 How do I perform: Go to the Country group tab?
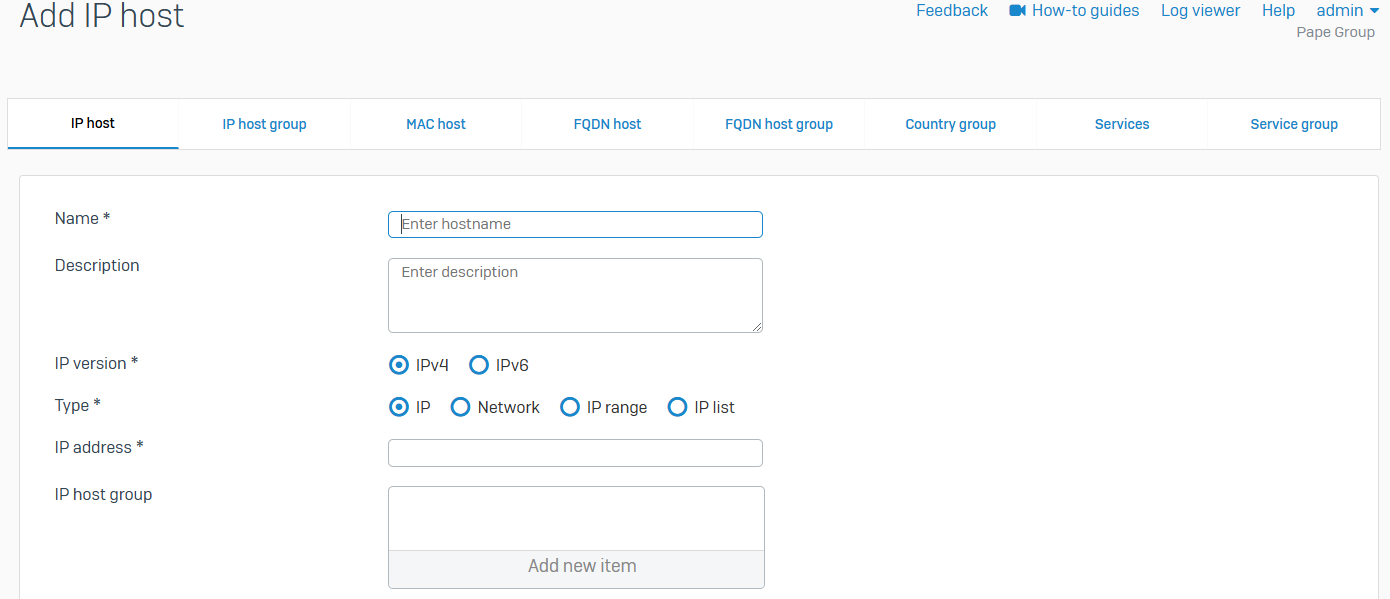tap(950, 124)
